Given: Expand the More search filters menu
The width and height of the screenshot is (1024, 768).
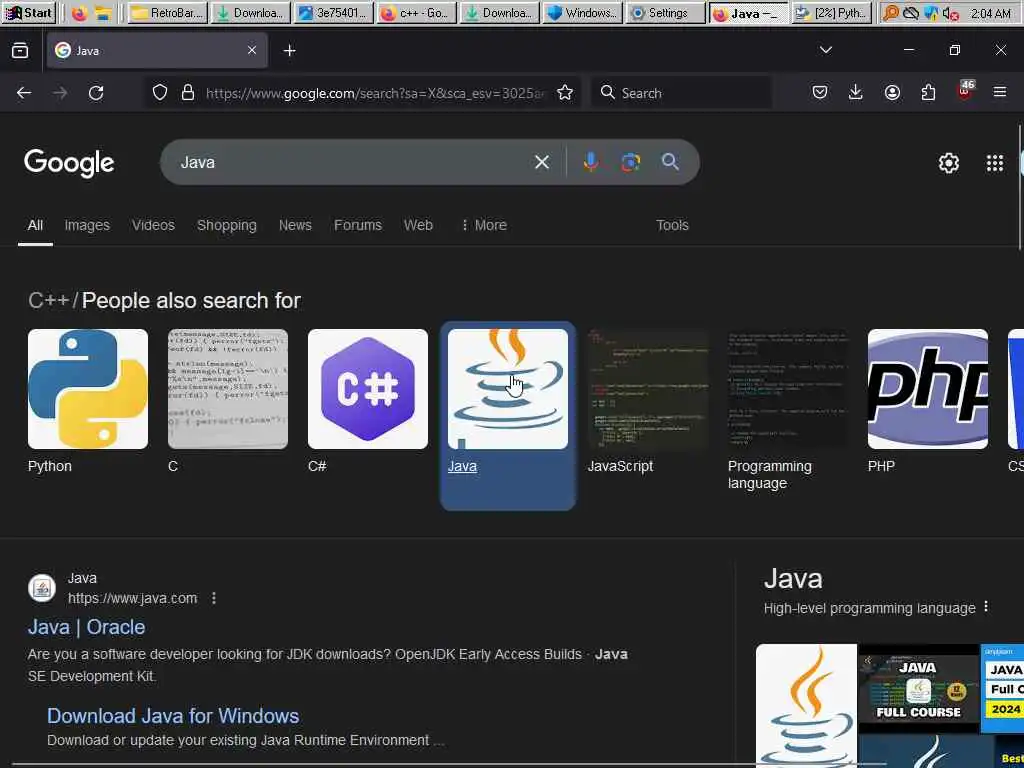Looking at the screenshot, I should (x=483, y=225).
